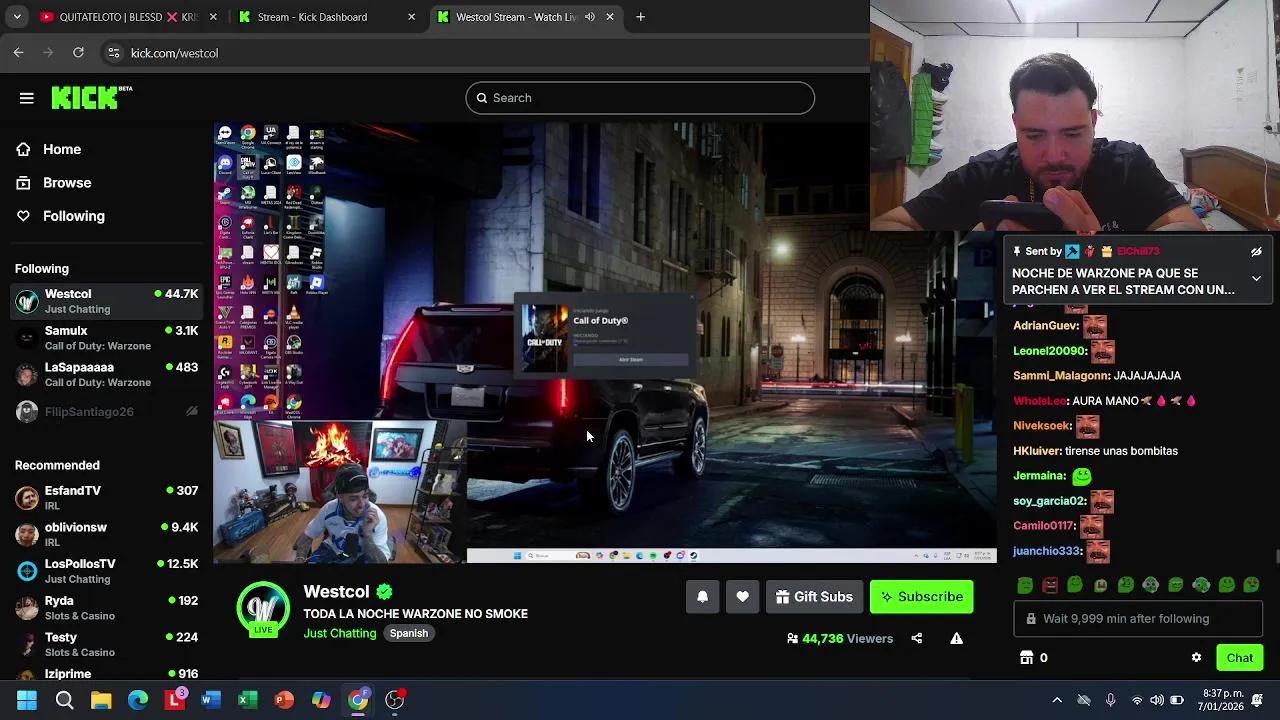The image size is (1280, 720).
Task: Switch to QUITATELOTO browser tab
Action: (x=127, y=17)
